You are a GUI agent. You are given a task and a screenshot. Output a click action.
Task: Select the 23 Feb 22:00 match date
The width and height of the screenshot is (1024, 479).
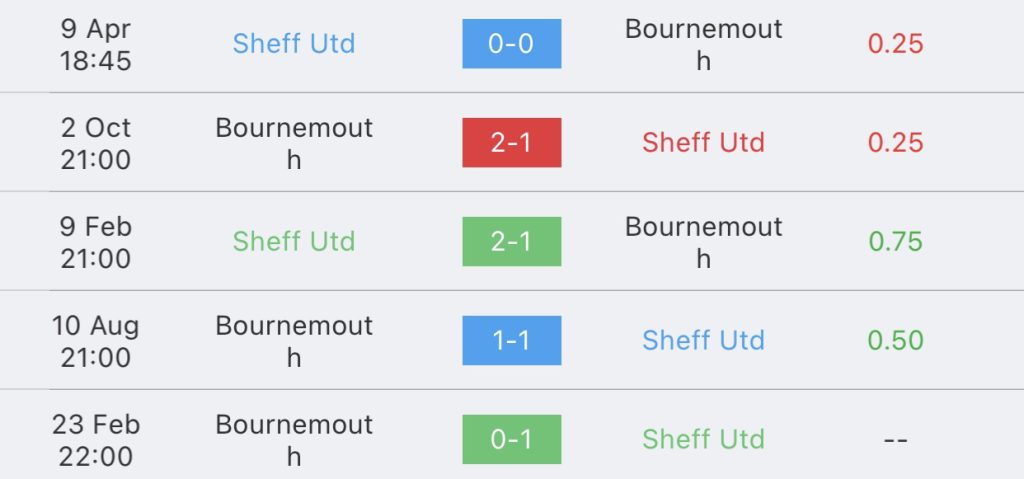click(96, 440)
